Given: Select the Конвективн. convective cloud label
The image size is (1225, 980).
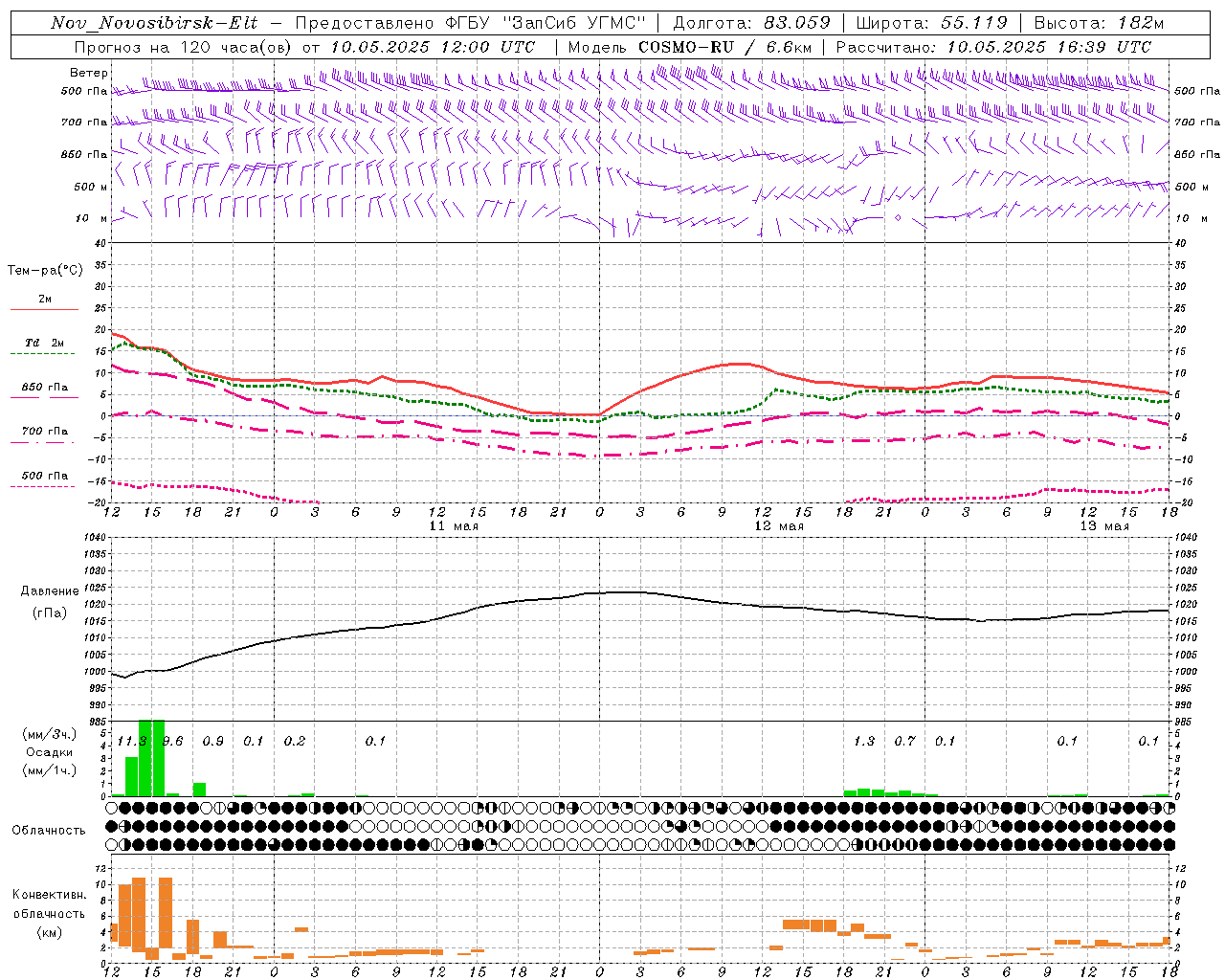Looking at the screenshot, I should pyautogui.click(x=49, y=895).
